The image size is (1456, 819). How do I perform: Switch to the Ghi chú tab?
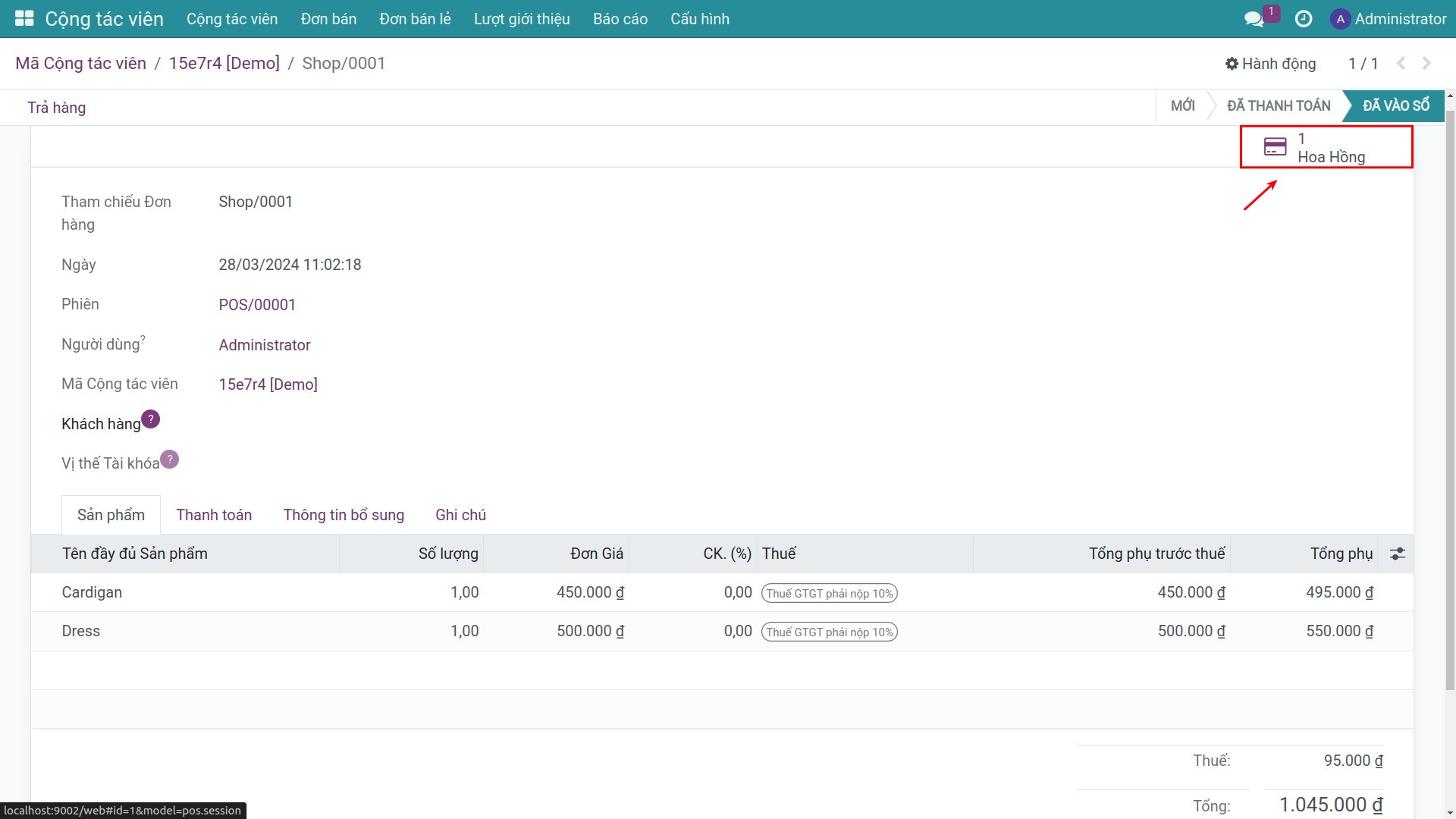[460, 515]
